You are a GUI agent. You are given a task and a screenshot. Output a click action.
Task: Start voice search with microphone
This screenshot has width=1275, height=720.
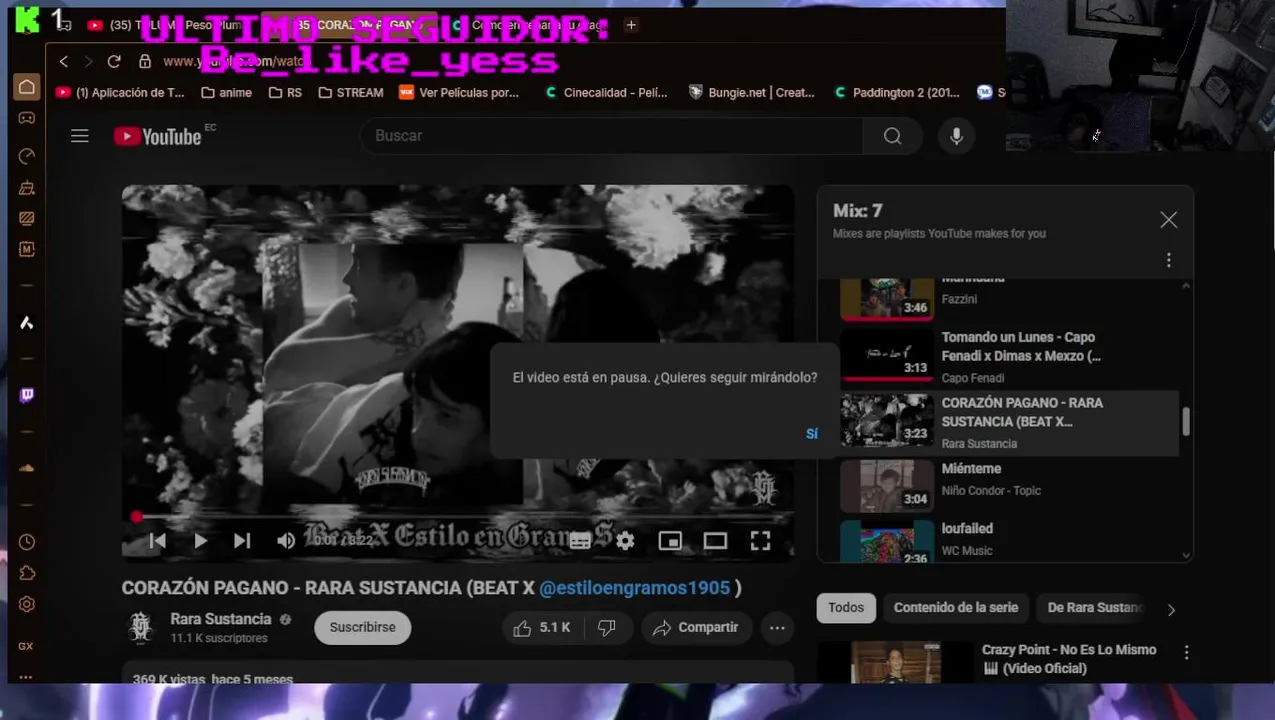coord(956,136)
